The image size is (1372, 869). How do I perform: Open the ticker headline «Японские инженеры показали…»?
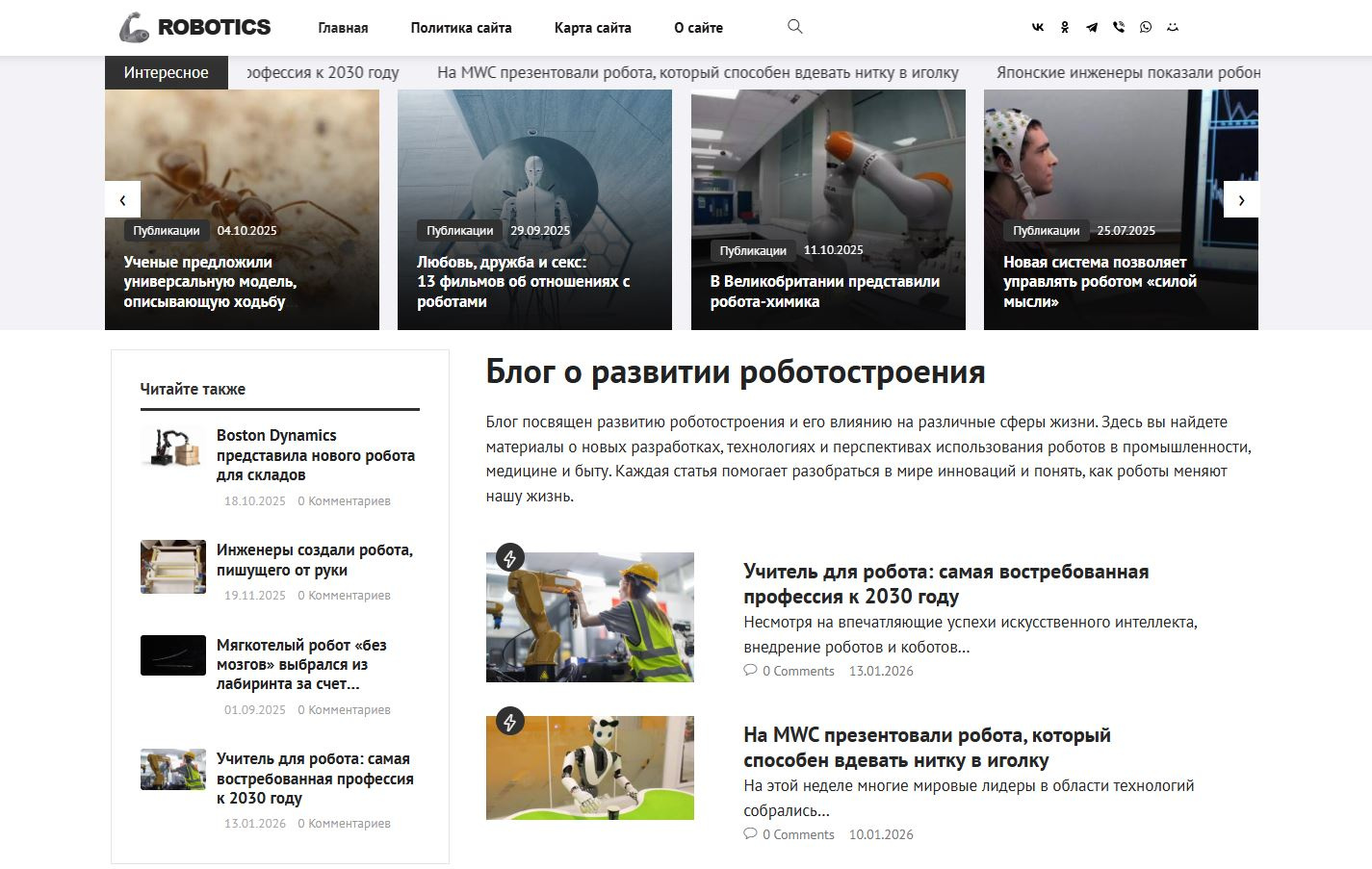pos(1128,72)
